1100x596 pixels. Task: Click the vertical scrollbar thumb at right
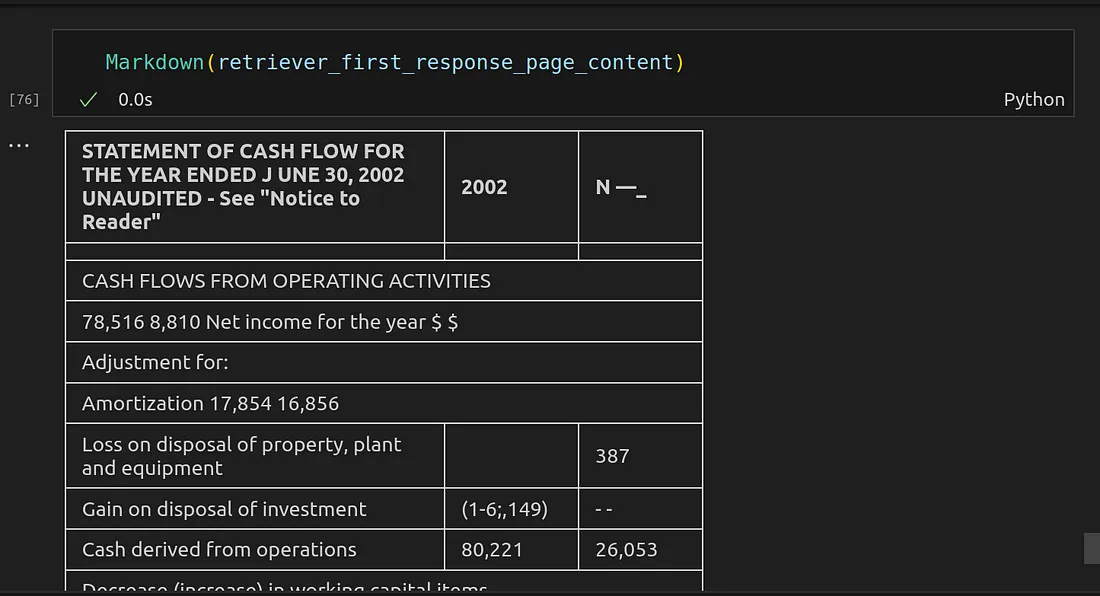1092,548
